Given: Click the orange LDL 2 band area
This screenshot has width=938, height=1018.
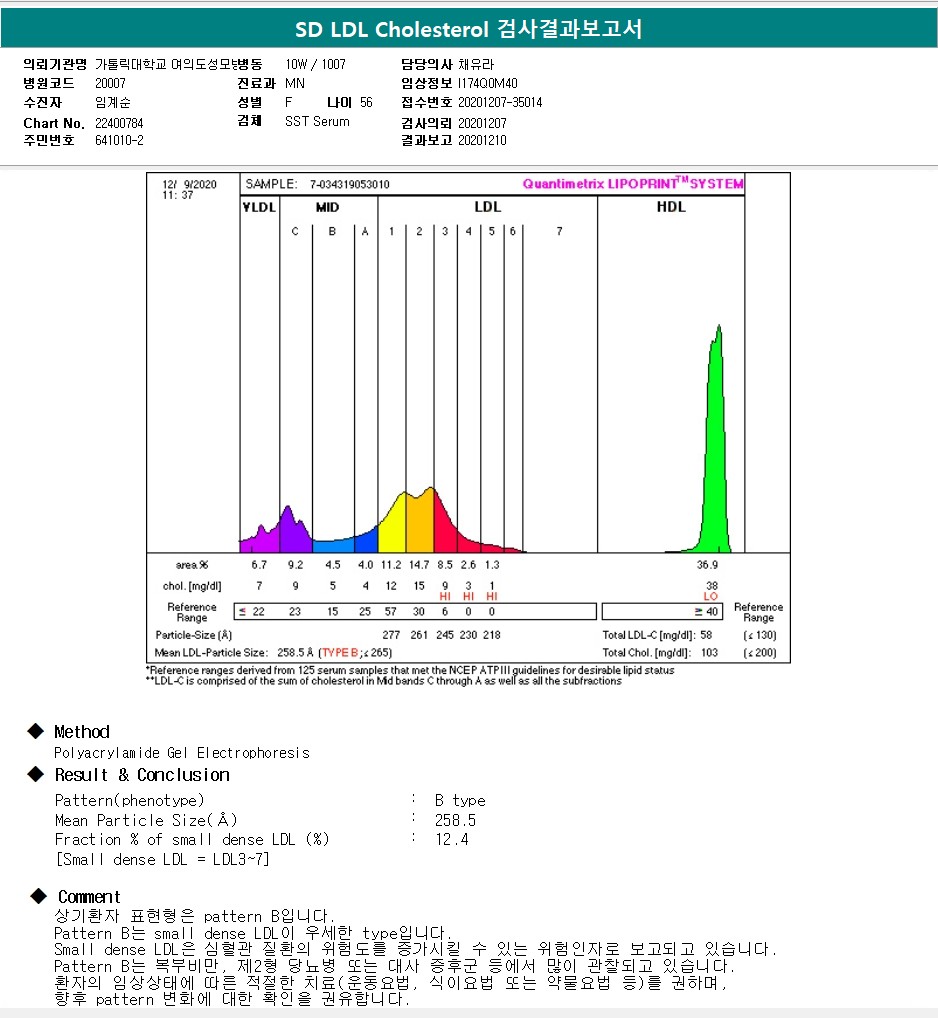Looking at the screenshot, I should pyautogui.click(x=420, y=523).
